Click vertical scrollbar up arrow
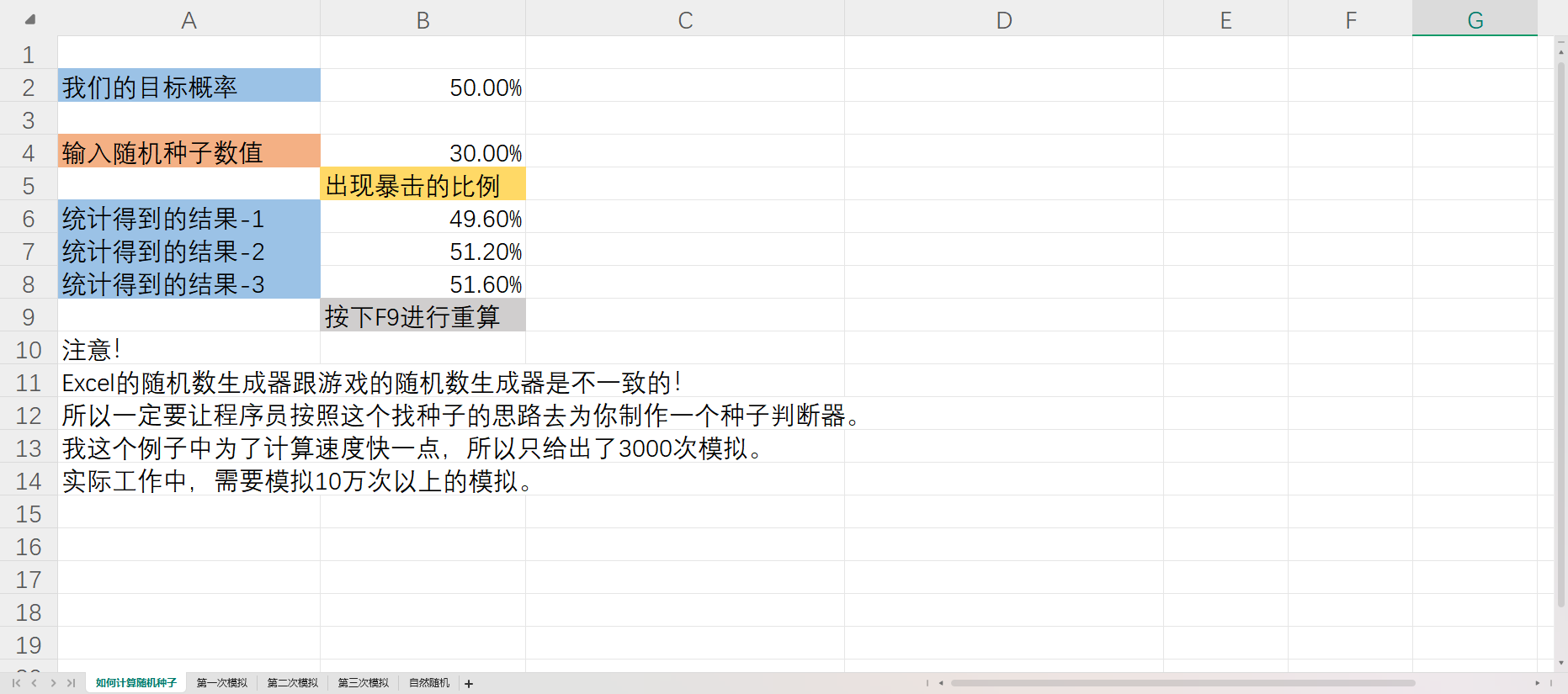The image size is (1568, 694). coord(1560,52)
